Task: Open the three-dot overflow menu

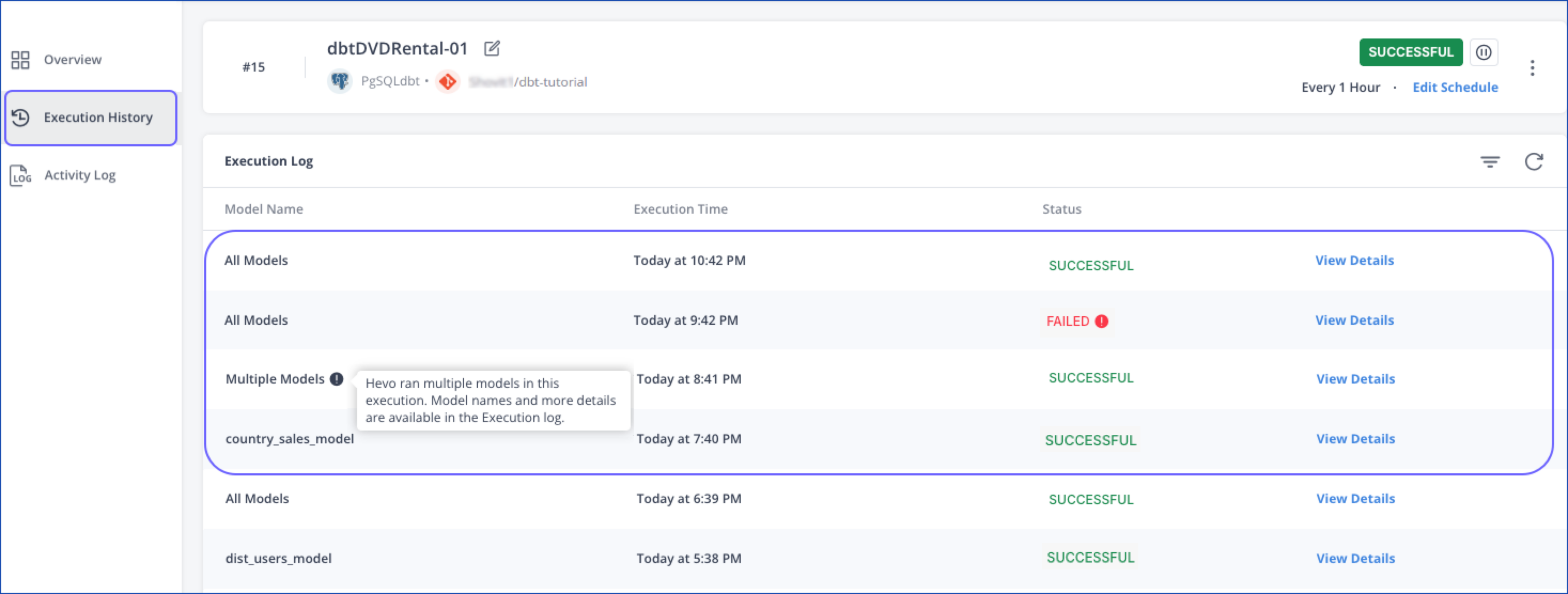Action: [1532, 68]
